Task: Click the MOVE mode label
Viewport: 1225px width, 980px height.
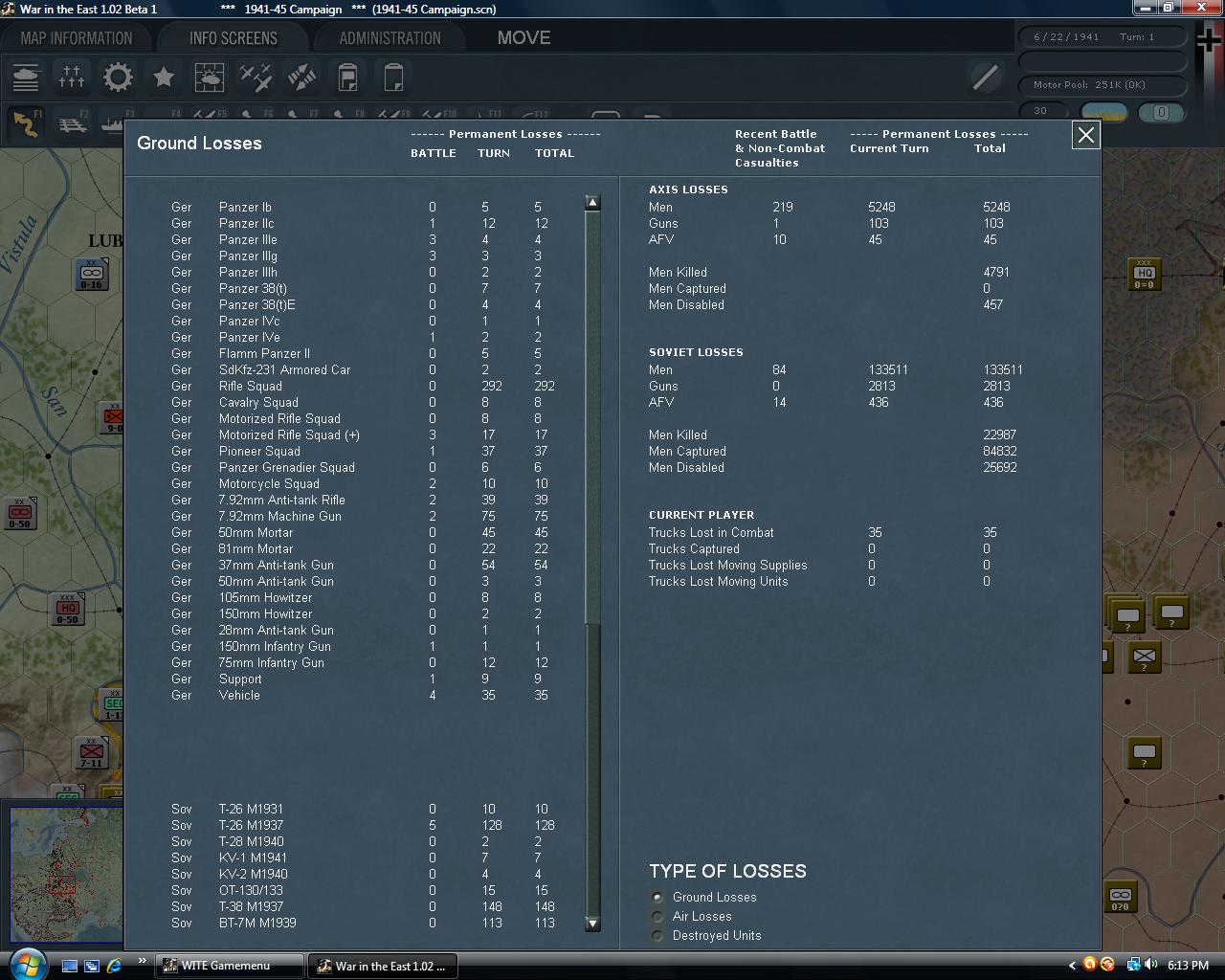Action: [523, 37]
